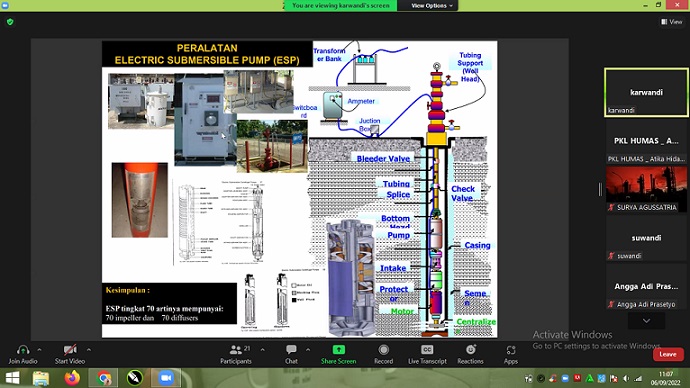Open the Chat panel
The height and width of the screenshot is (388, 690).
click(291, 354)
